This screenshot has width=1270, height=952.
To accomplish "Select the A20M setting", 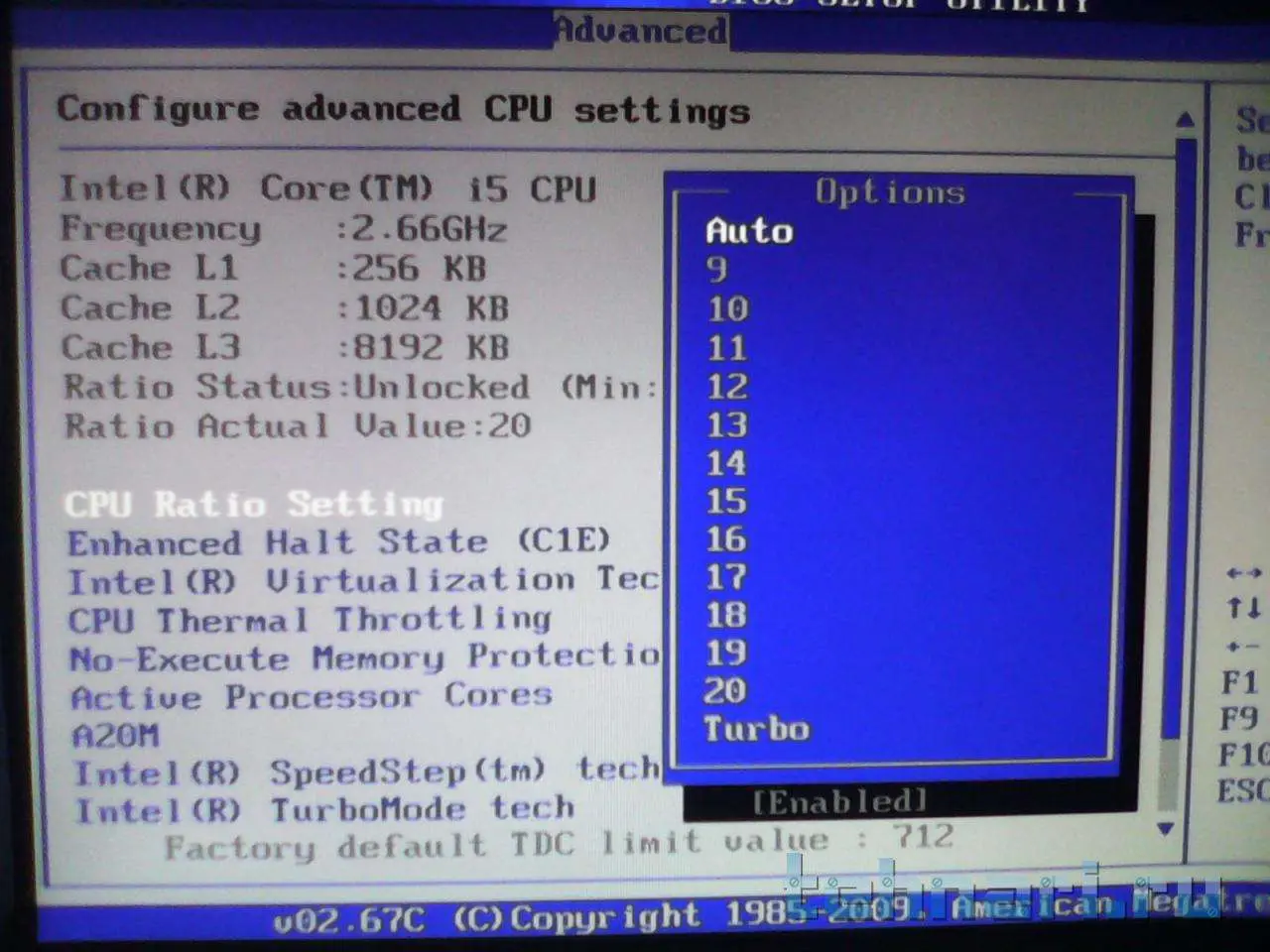I will click(x=115, y=735).
